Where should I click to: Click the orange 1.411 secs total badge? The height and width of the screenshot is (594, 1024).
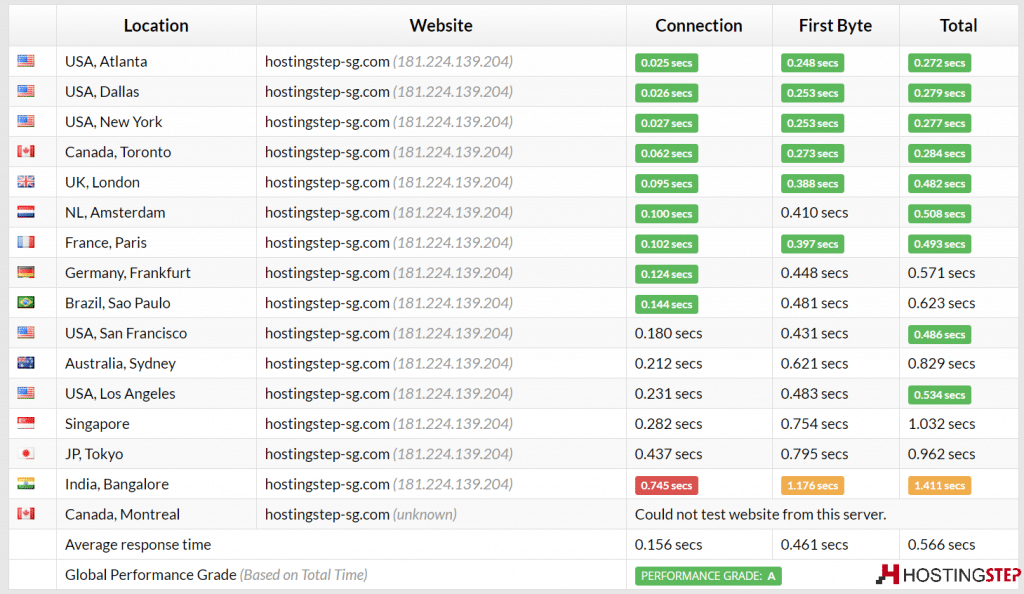[939, 486]
